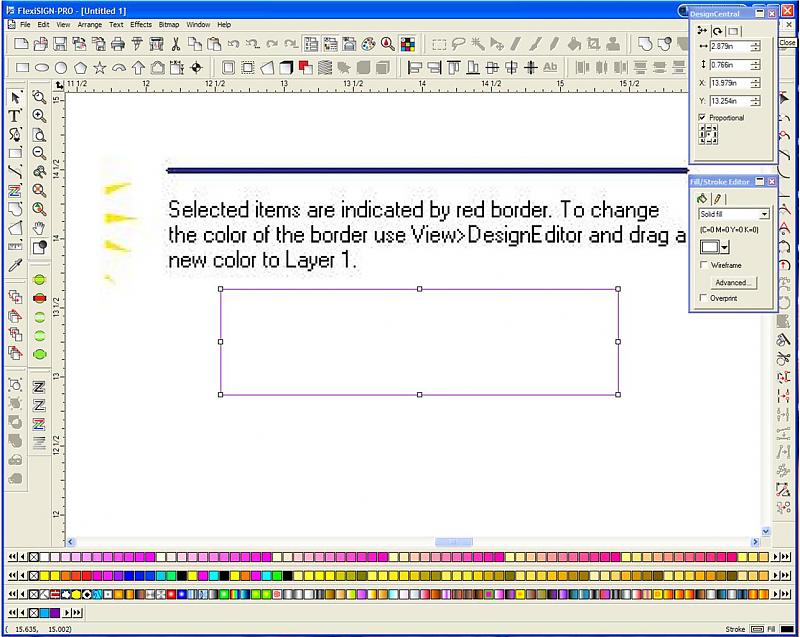Click the New document icon
Image resolution: width=800 pixels, height=637 pixels.
coord(21,44)
